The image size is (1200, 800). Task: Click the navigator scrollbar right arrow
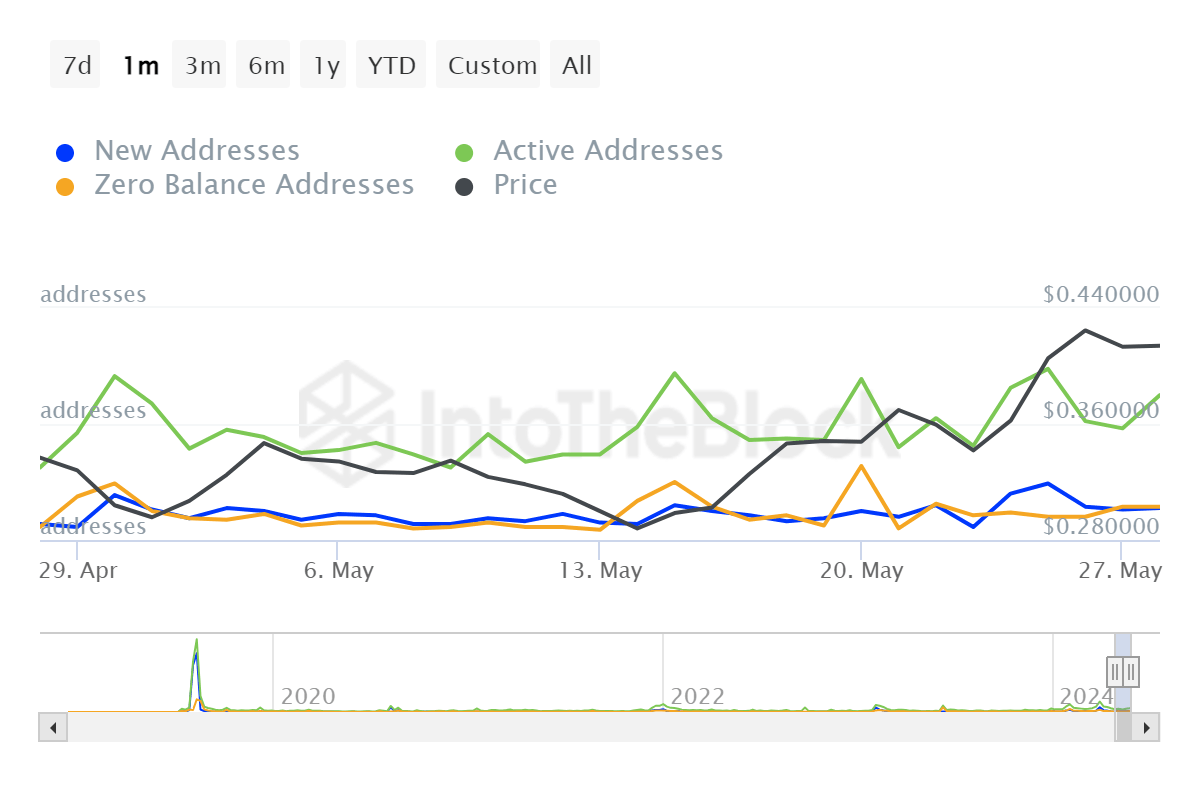tap(1148, 727)
